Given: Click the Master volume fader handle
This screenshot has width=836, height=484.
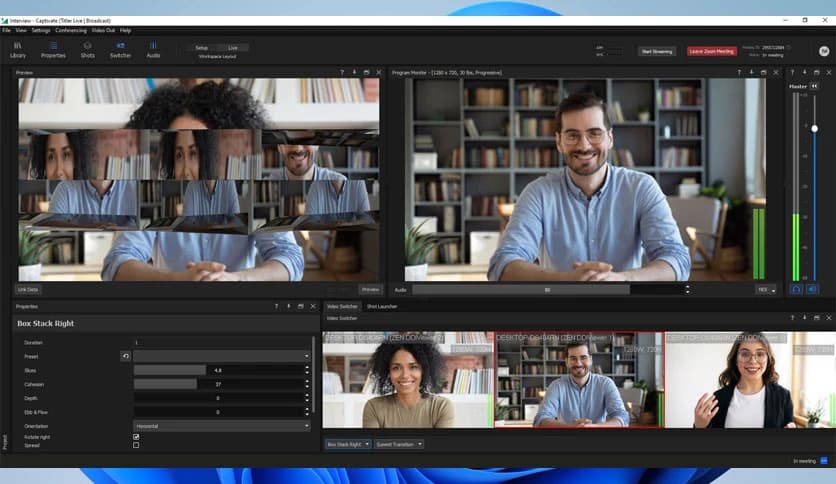Looking at the screenshot, I should [x=814, y=128].
